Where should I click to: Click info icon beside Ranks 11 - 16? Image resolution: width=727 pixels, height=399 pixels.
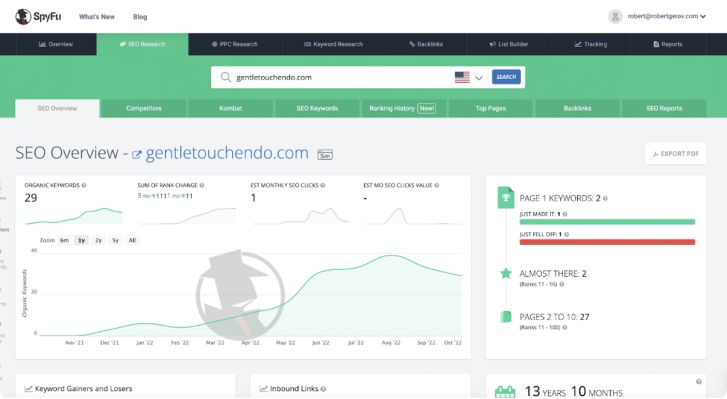(x=561, y=284)
